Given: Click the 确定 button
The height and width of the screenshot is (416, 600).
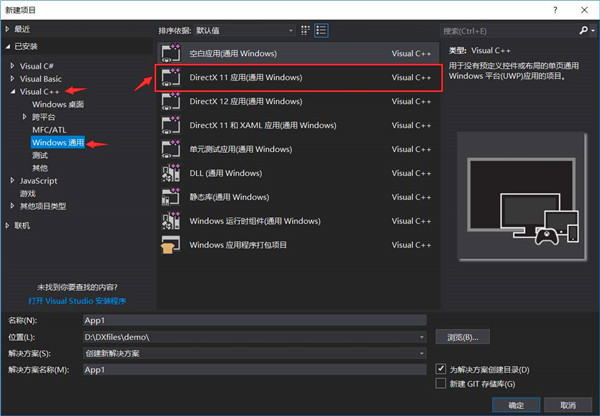Looking at the screenshot, I should pos(516,405).
